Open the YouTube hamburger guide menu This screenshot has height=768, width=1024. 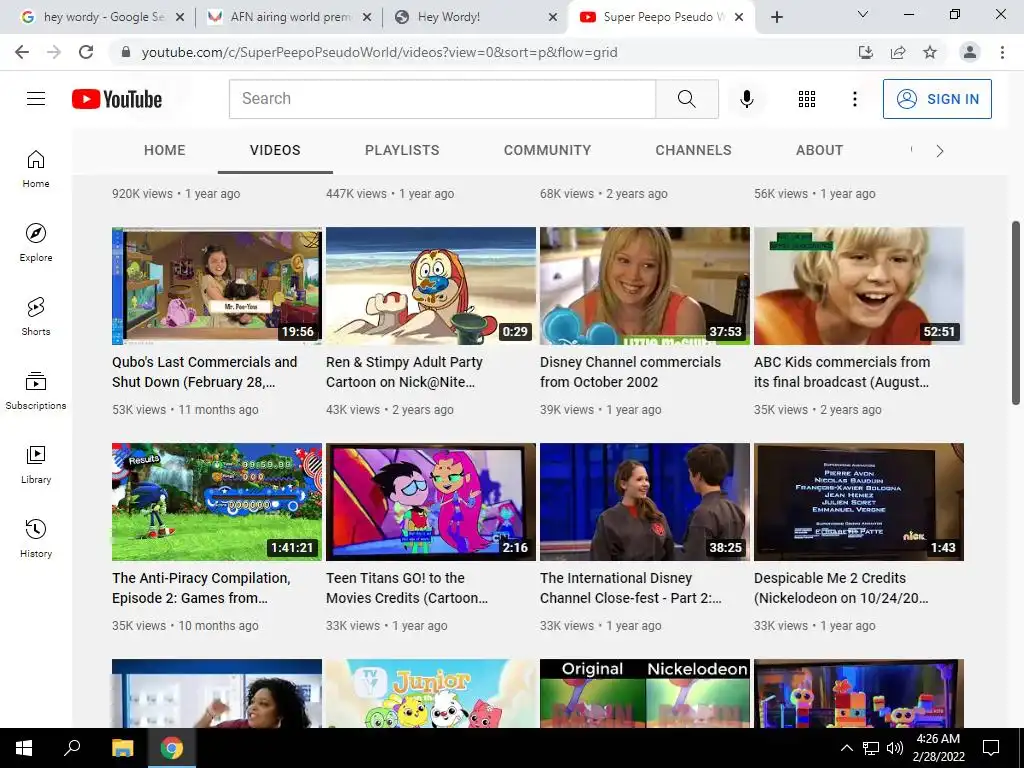(36, 99)
